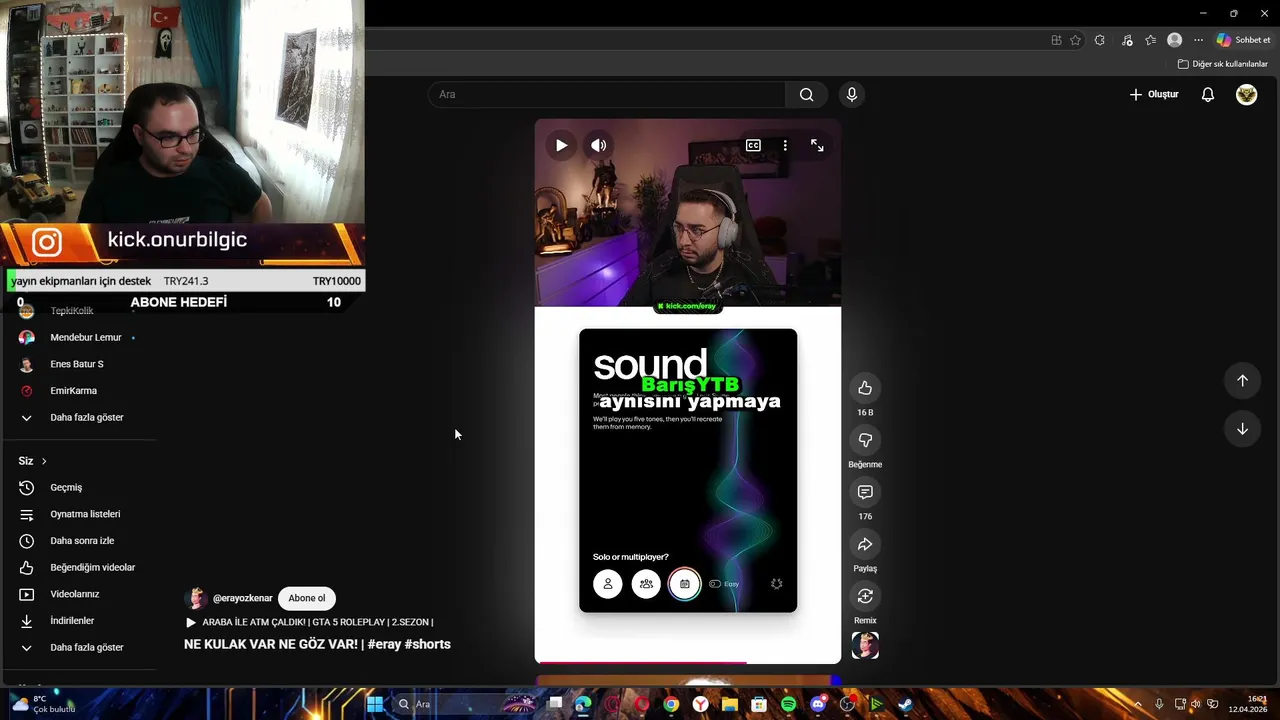
Task: Open the Edge extensions puzzle icon
Action: click(1100, 40)
